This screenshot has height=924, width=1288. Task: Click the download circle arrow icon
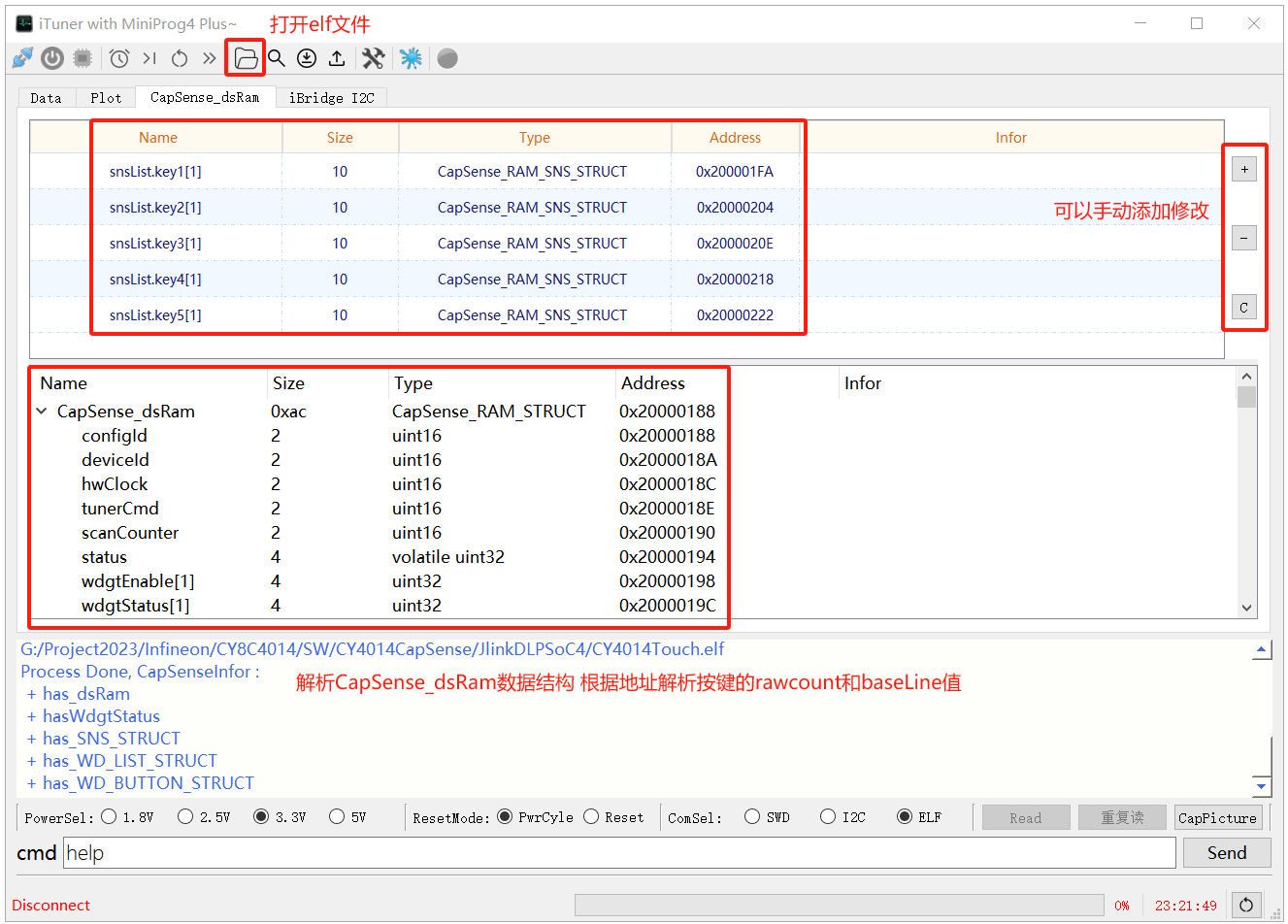307,58
